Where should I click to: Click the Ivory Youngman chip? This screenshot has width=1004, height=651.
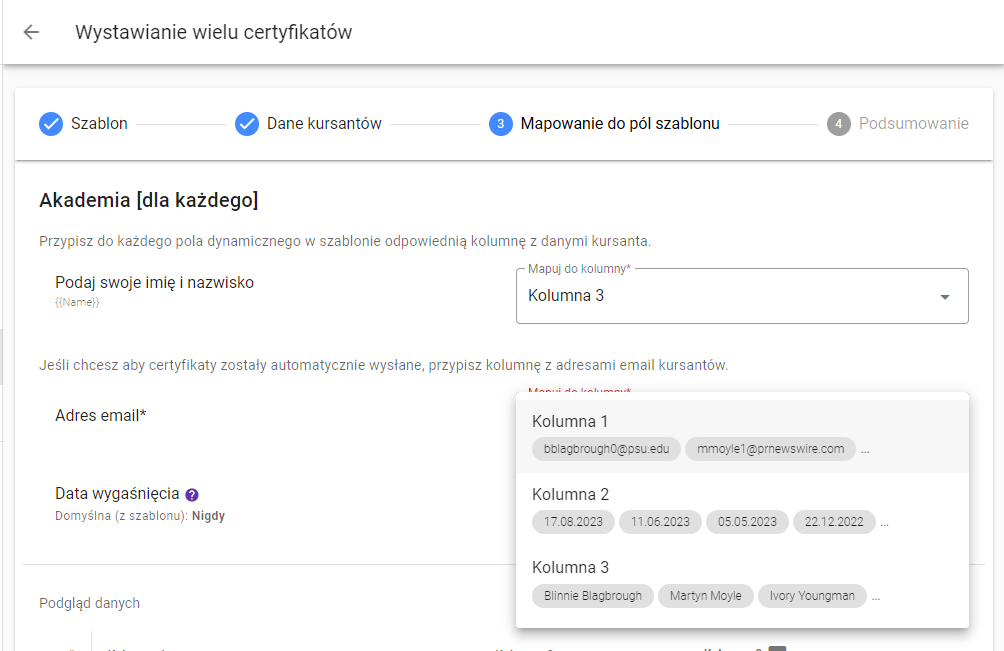coord(812,595)
